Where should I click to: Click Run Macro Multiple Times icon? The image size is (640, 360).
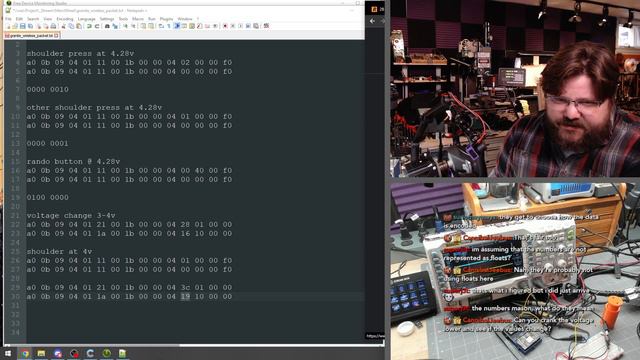248,26
